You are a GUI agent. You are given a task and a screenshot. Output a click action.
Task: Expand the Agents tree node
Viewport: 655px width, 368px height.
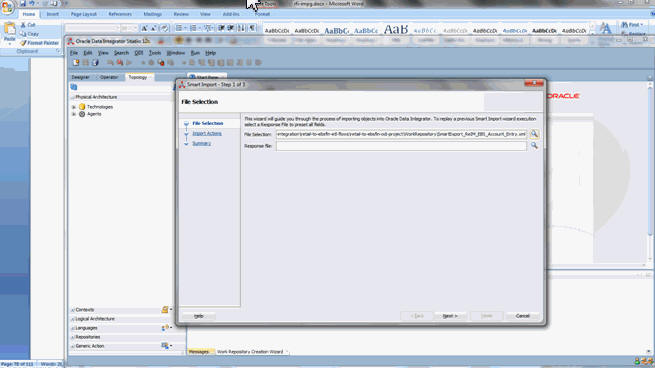point(74,114)
